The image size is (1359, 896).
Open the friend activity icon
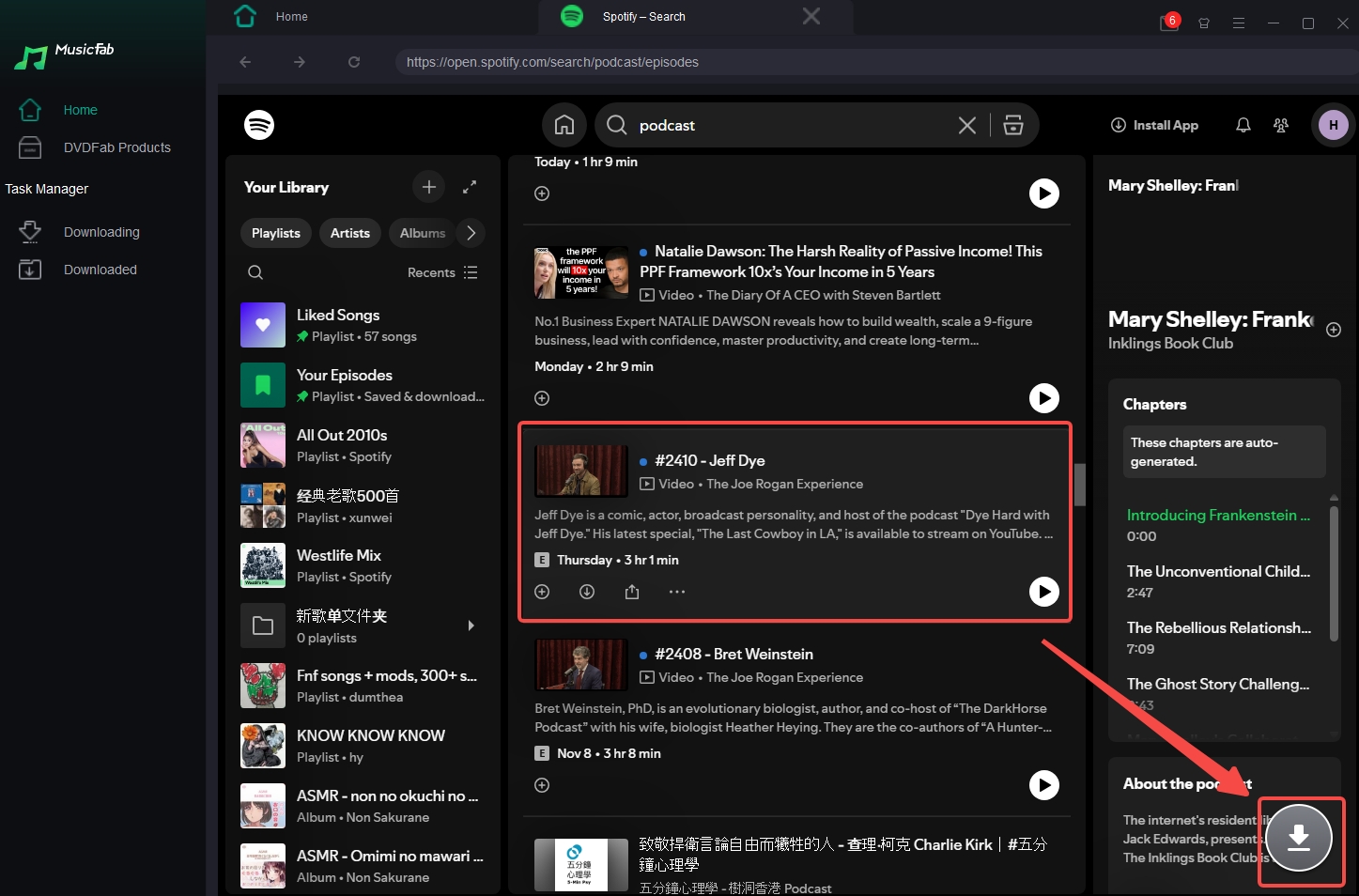pyautogui.click(x=1281, y=125)
